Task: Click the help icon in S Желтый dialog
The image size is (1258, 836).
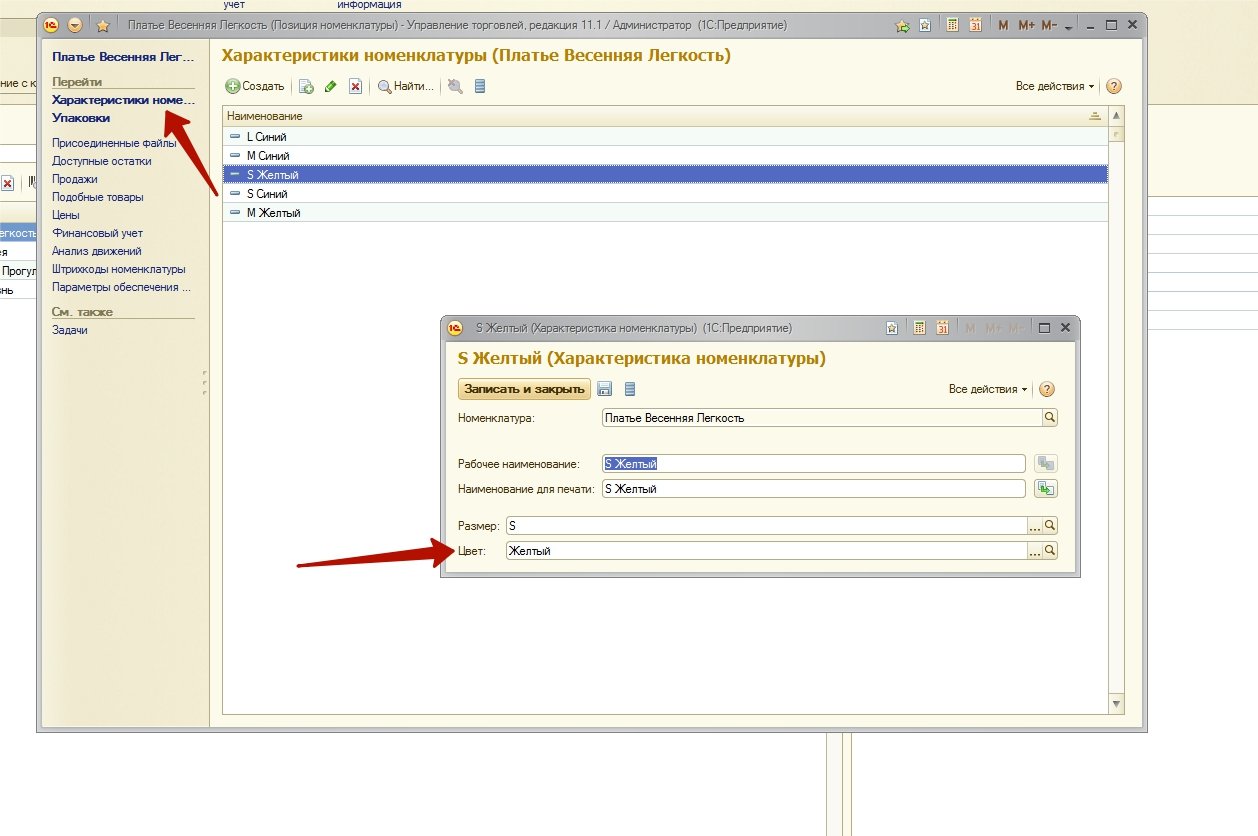Action: coord(1047,390)
